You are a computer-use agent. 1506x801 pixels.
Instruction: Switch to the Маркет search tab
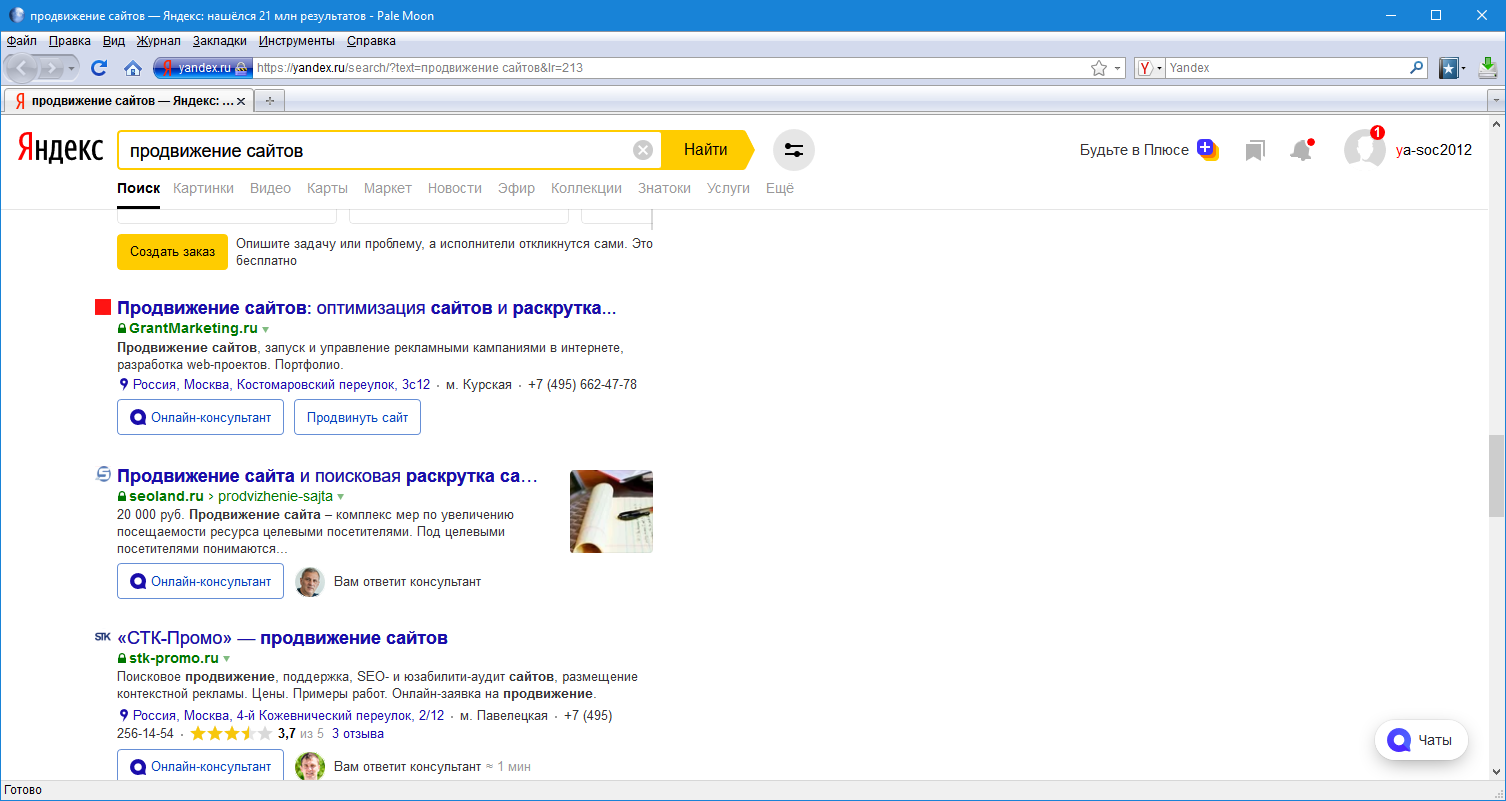tap(388, 188)
